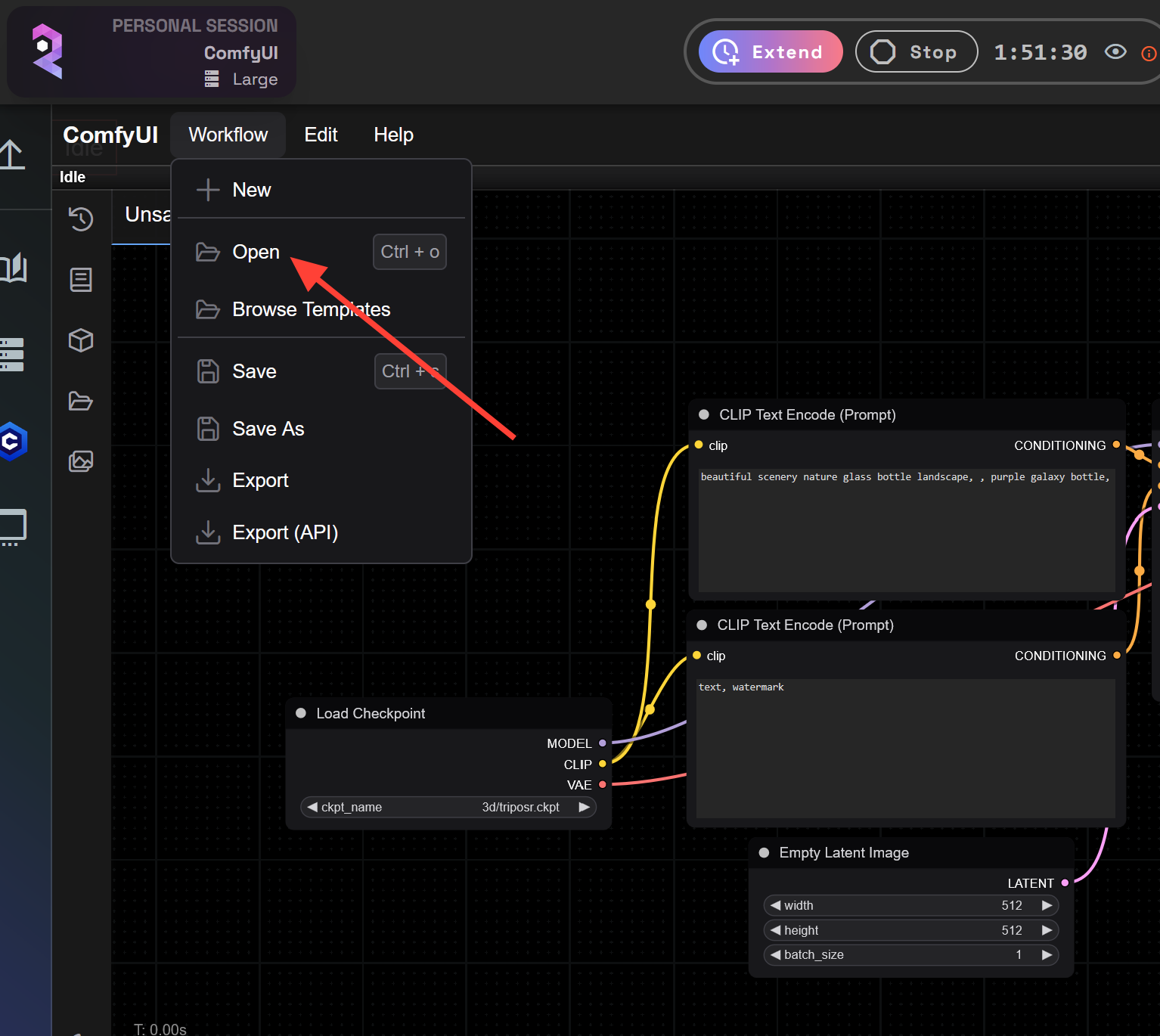Open the workflow history panel via clock icon

point(81,219)
